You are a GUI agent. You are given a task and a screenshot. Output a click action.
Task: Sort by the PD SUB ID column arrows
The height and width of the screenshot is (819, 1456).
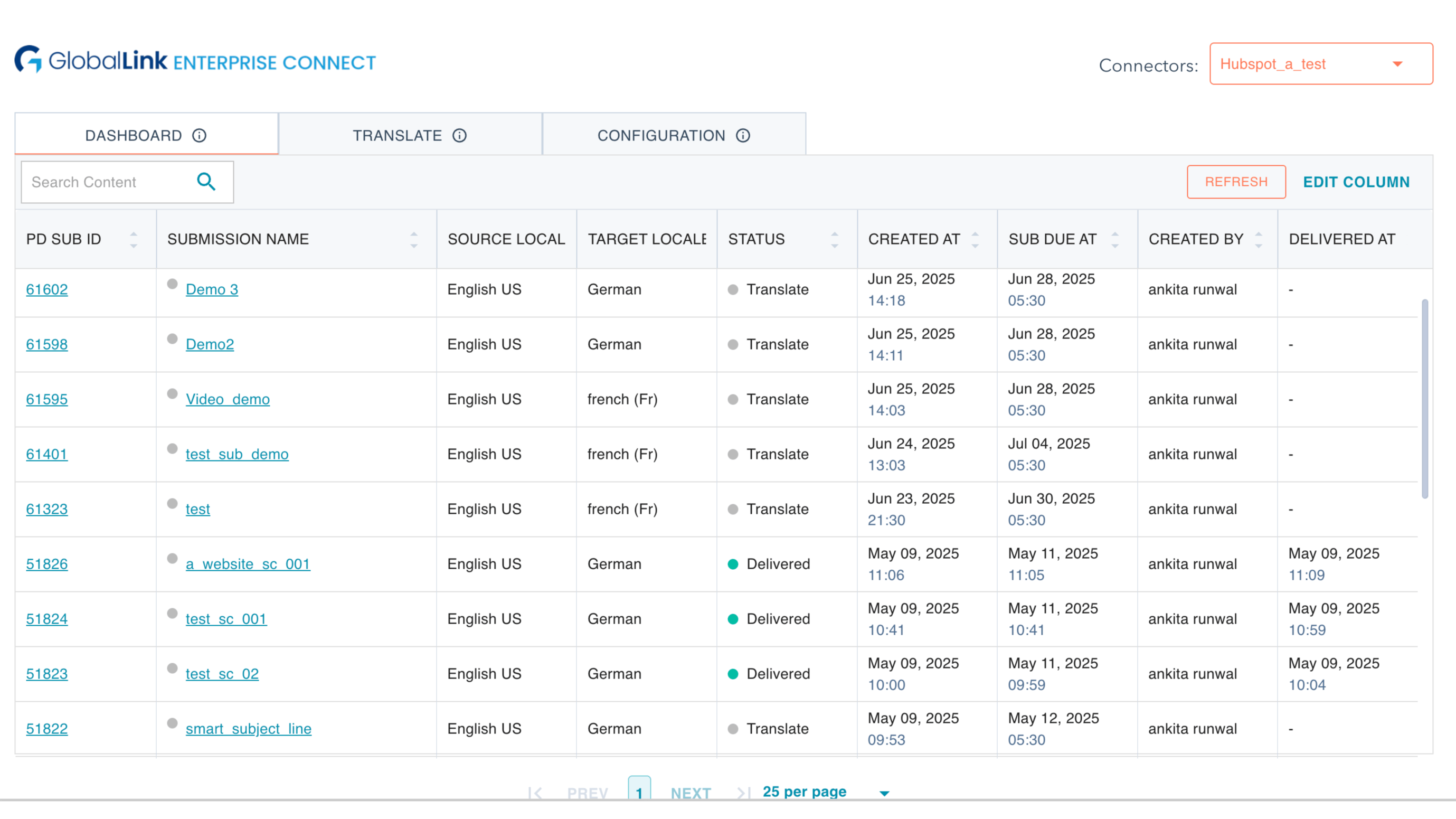[x=134, y=240]
